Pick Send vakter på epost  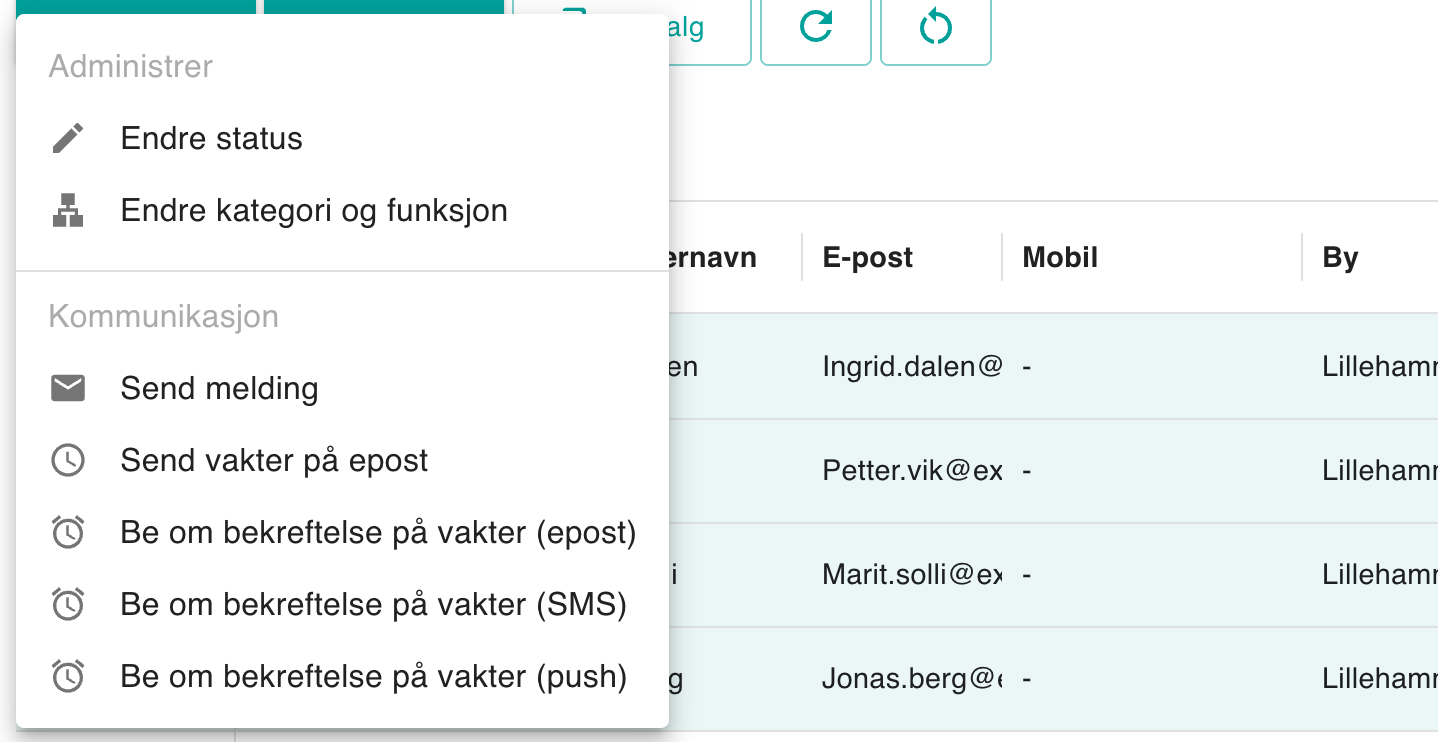tap(342, 460)
